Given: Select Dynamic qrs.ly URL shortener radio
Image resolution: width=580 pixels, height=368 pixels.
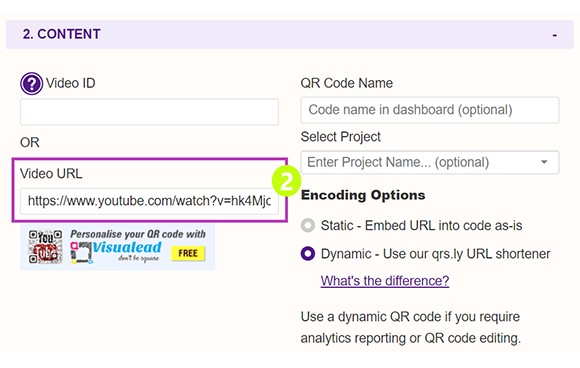Looking at the screenshot, I should (x=308, y=254).
